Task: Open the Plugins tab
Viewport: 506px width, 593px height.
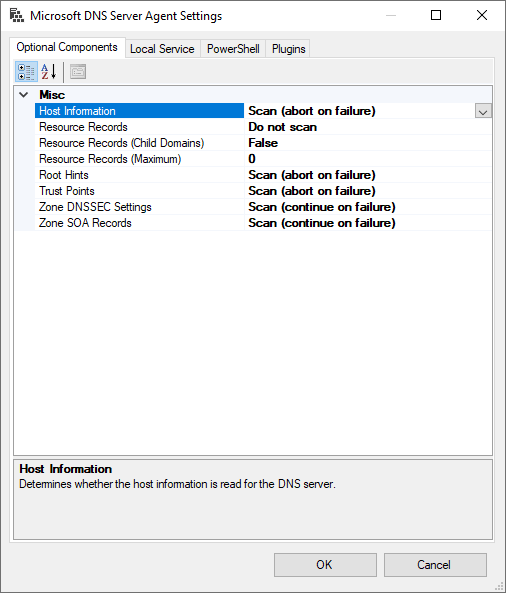Action: [x=288, y=49]
